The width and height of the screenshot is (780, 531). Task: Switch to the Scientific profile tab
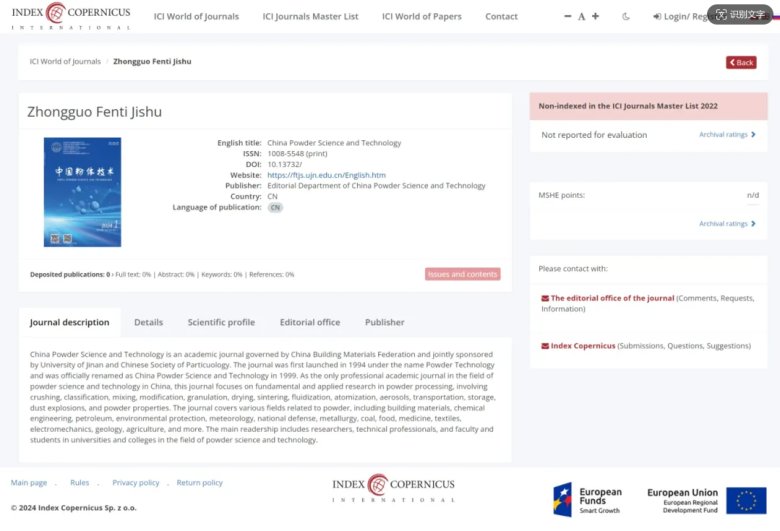coord(221,322)
